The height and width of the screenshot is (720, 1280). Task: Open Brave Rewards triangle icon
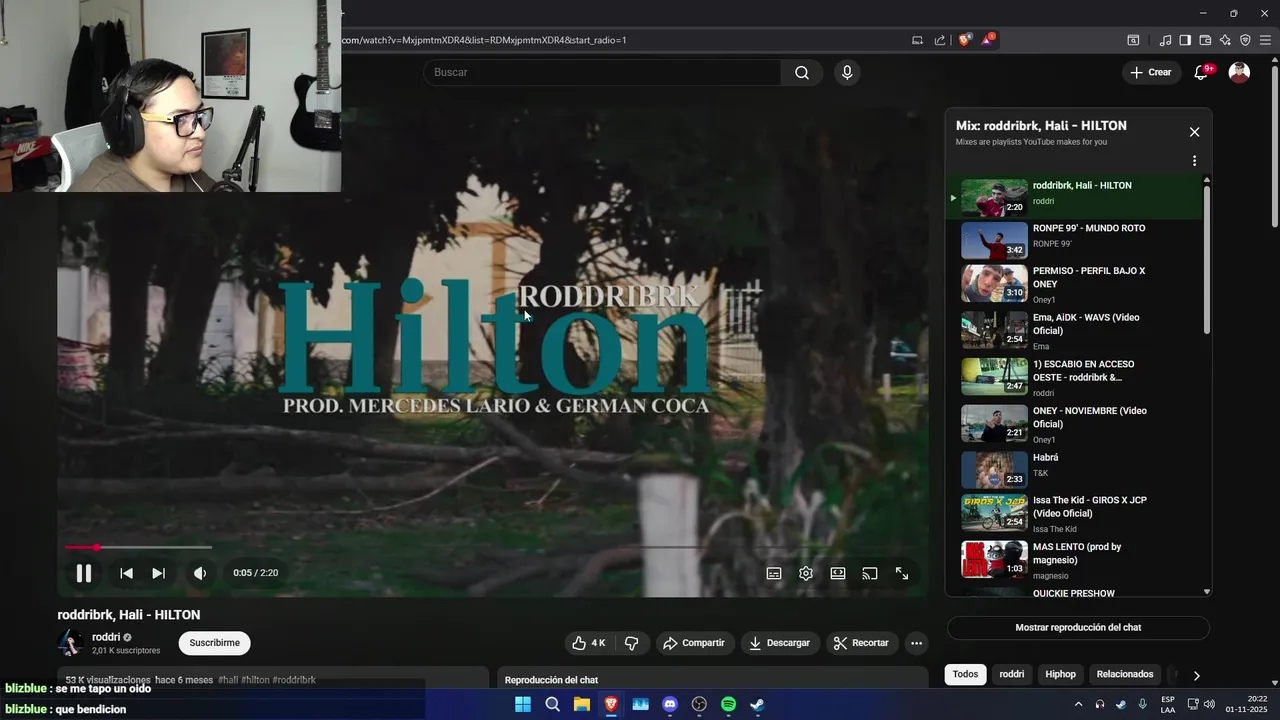point(988,40)
